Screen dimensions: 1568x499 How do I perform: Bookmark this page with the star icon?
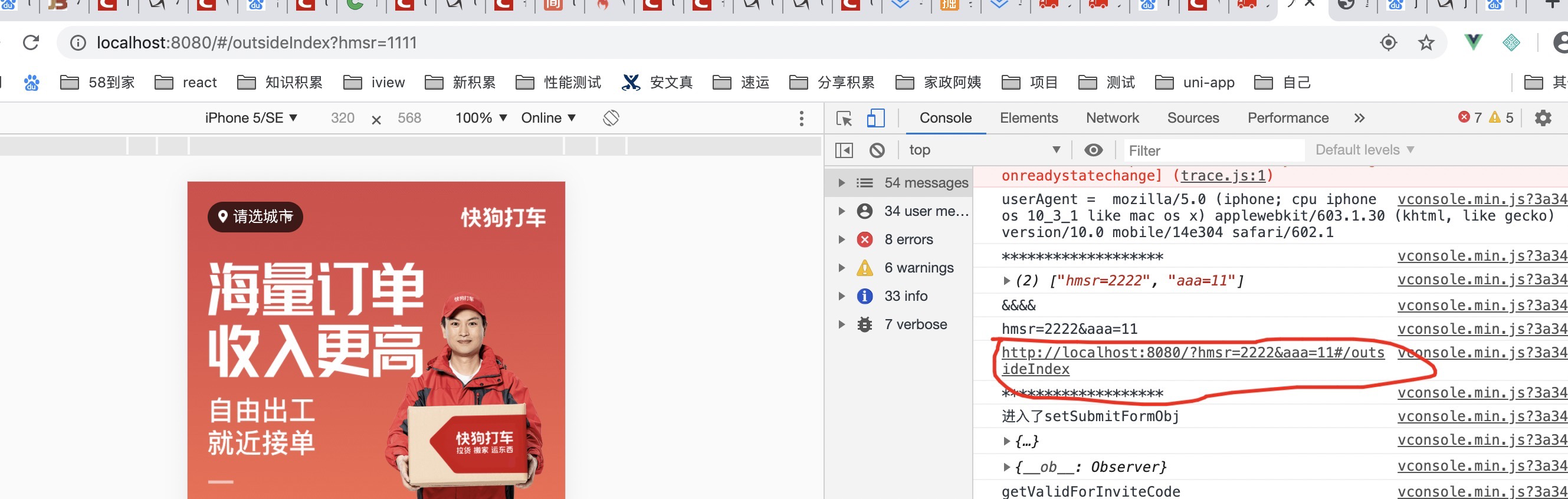pyautogui.click(x=1426, y=42)
